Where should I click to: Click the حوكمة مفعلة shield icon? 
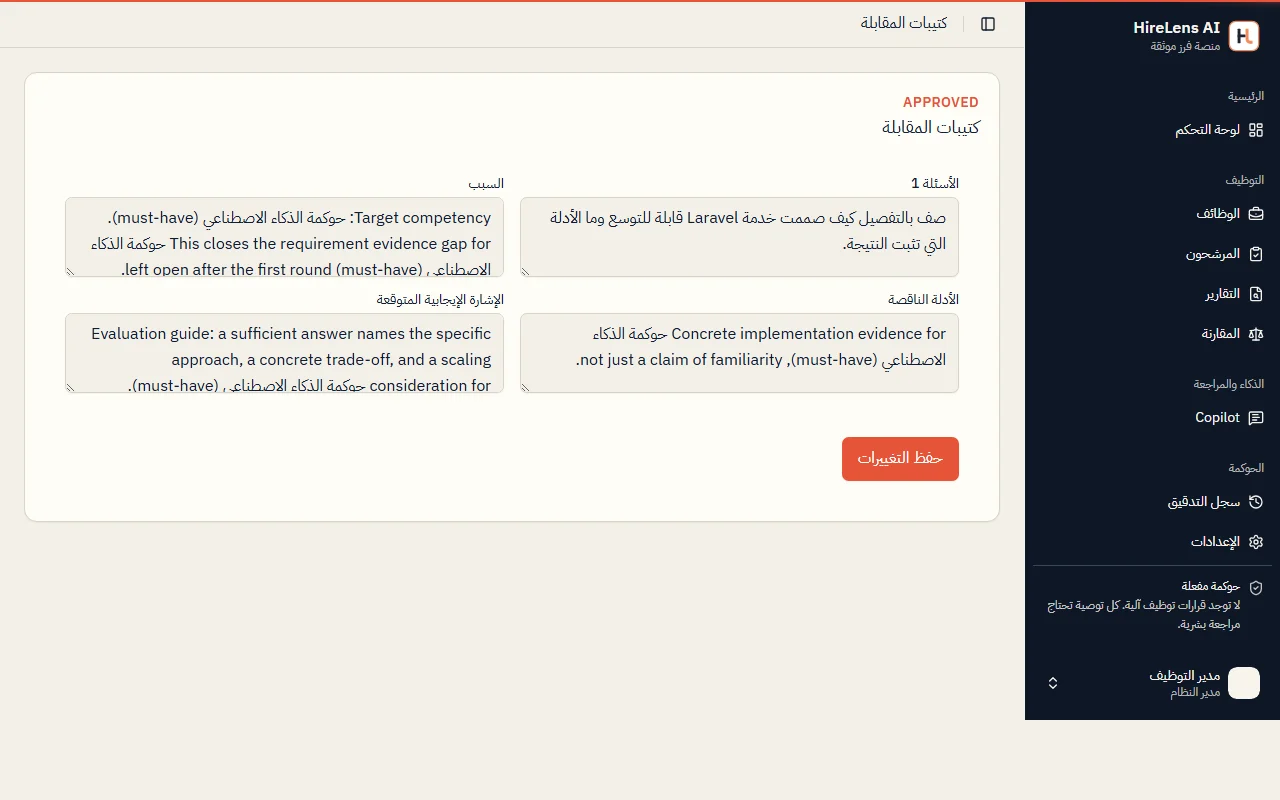(x=1256, y=588)
